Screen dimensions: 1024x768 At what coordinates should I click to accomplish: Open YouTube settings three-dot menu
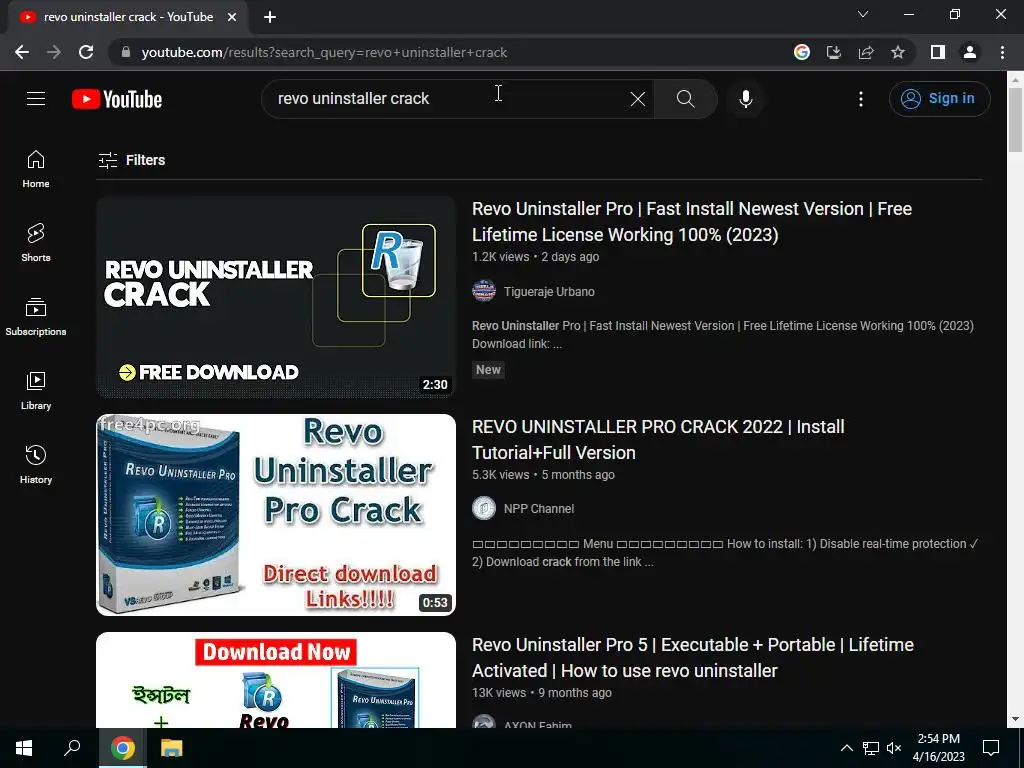[861, 99]
